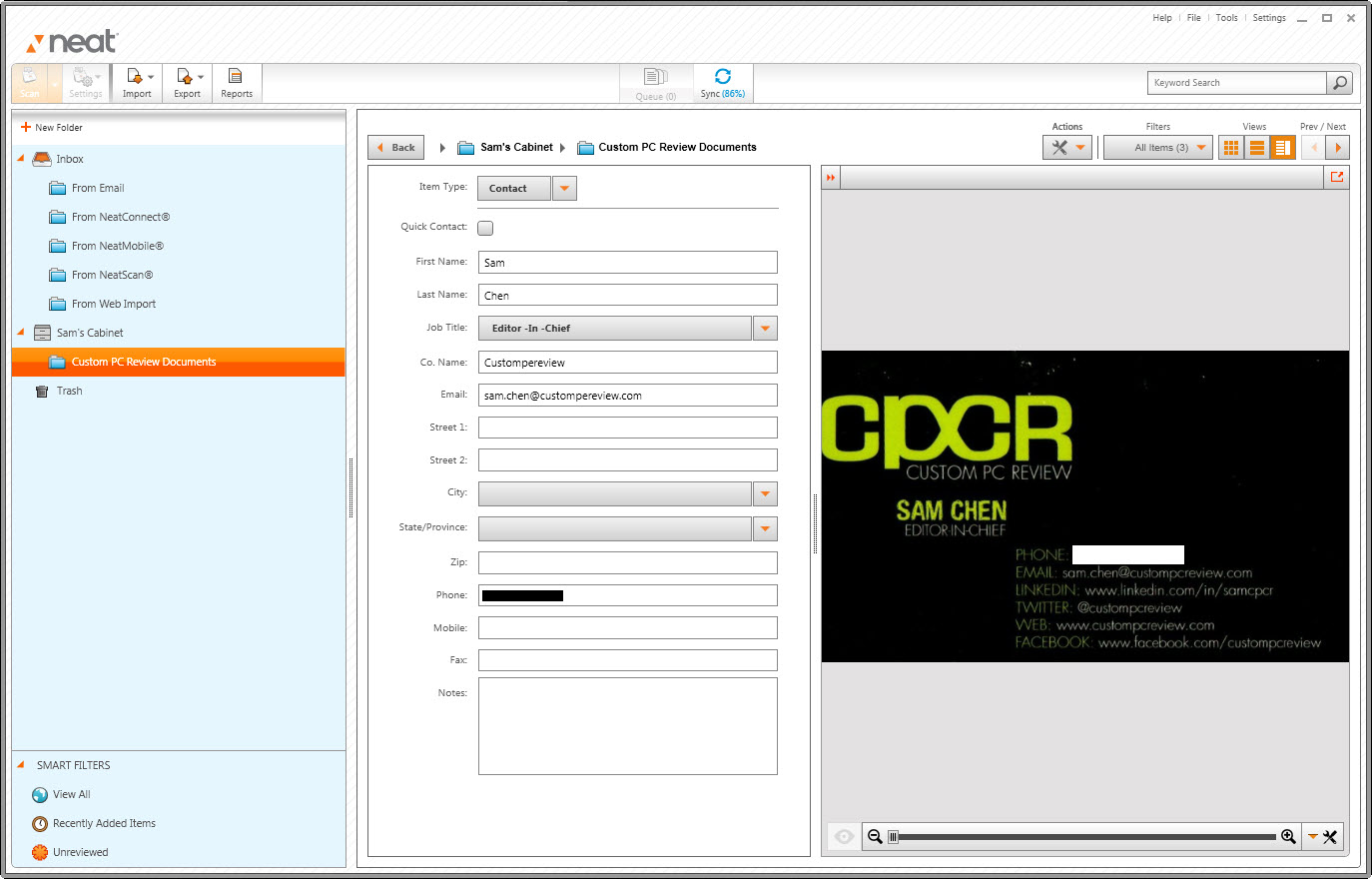Collapse the Sam's Cabinet tree node

point(20,332)
